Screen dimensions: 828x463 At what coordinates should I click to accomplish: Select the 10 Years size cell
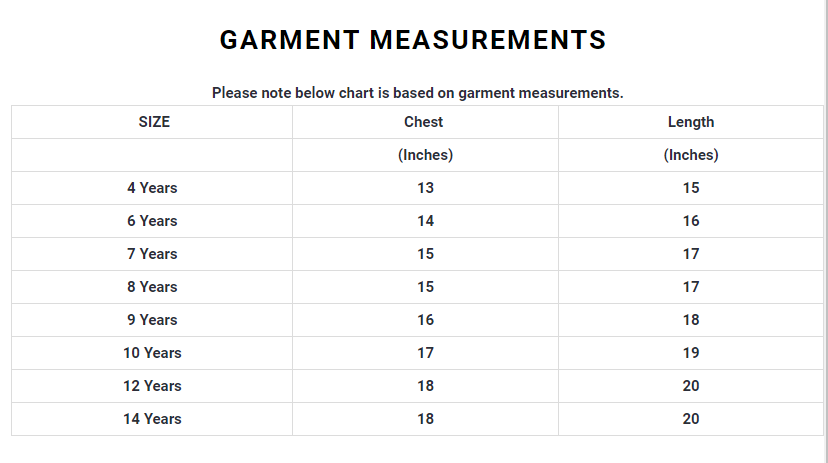tap(152, 353)
